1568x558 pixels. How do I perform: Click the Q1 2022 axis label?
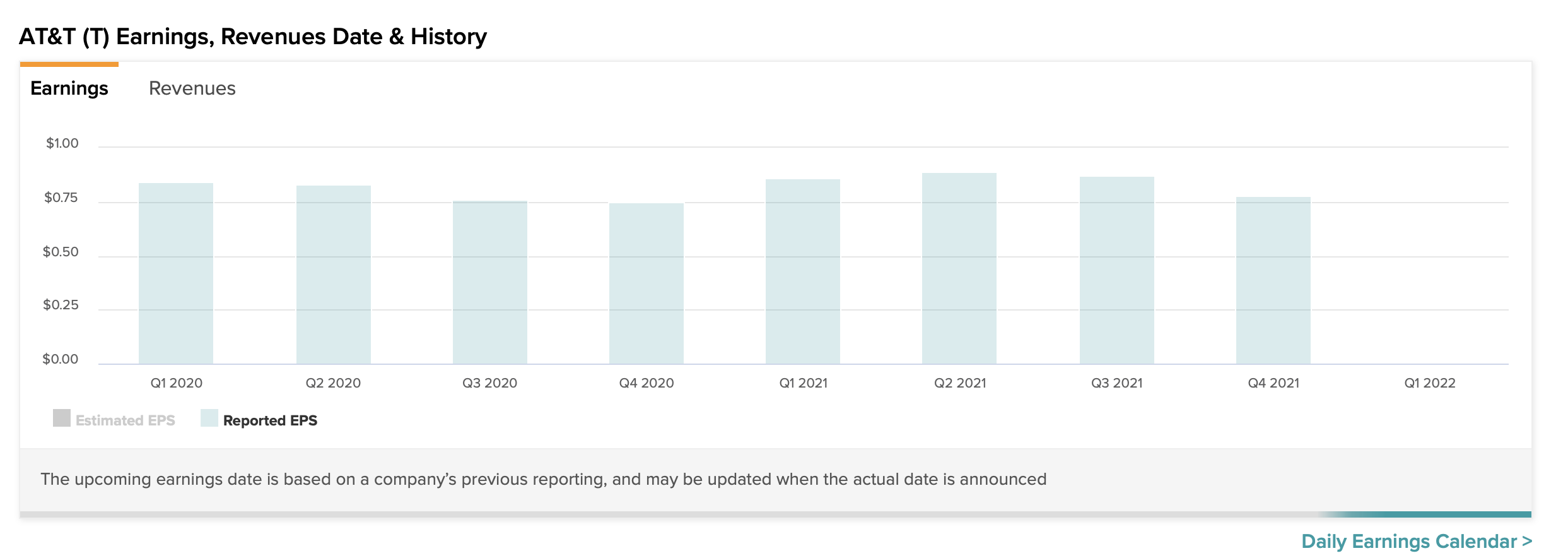[1430, 383]
